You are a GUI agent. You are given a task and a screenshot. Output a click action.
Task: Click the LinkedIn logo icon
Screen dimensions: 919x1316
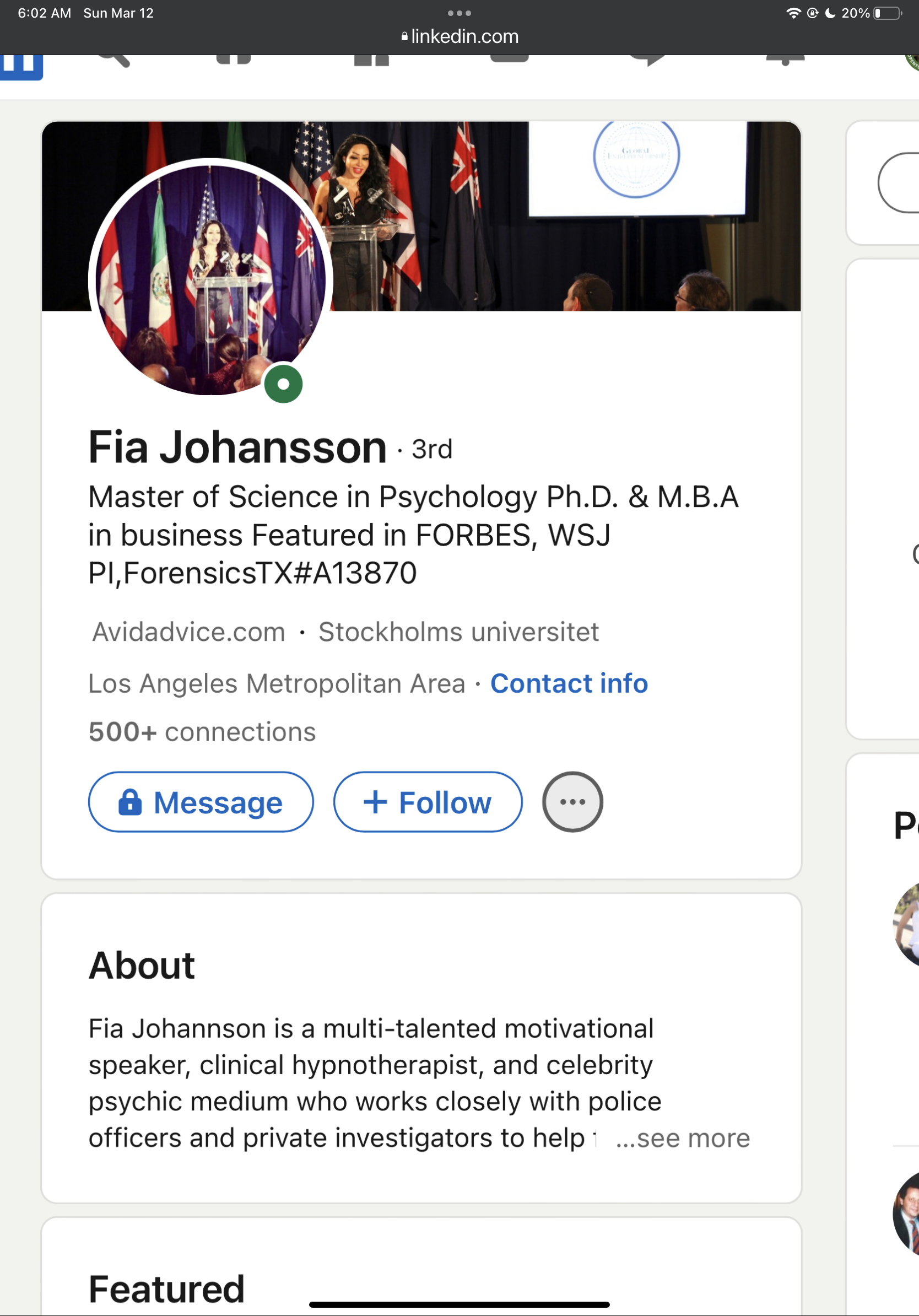point(22,67)
